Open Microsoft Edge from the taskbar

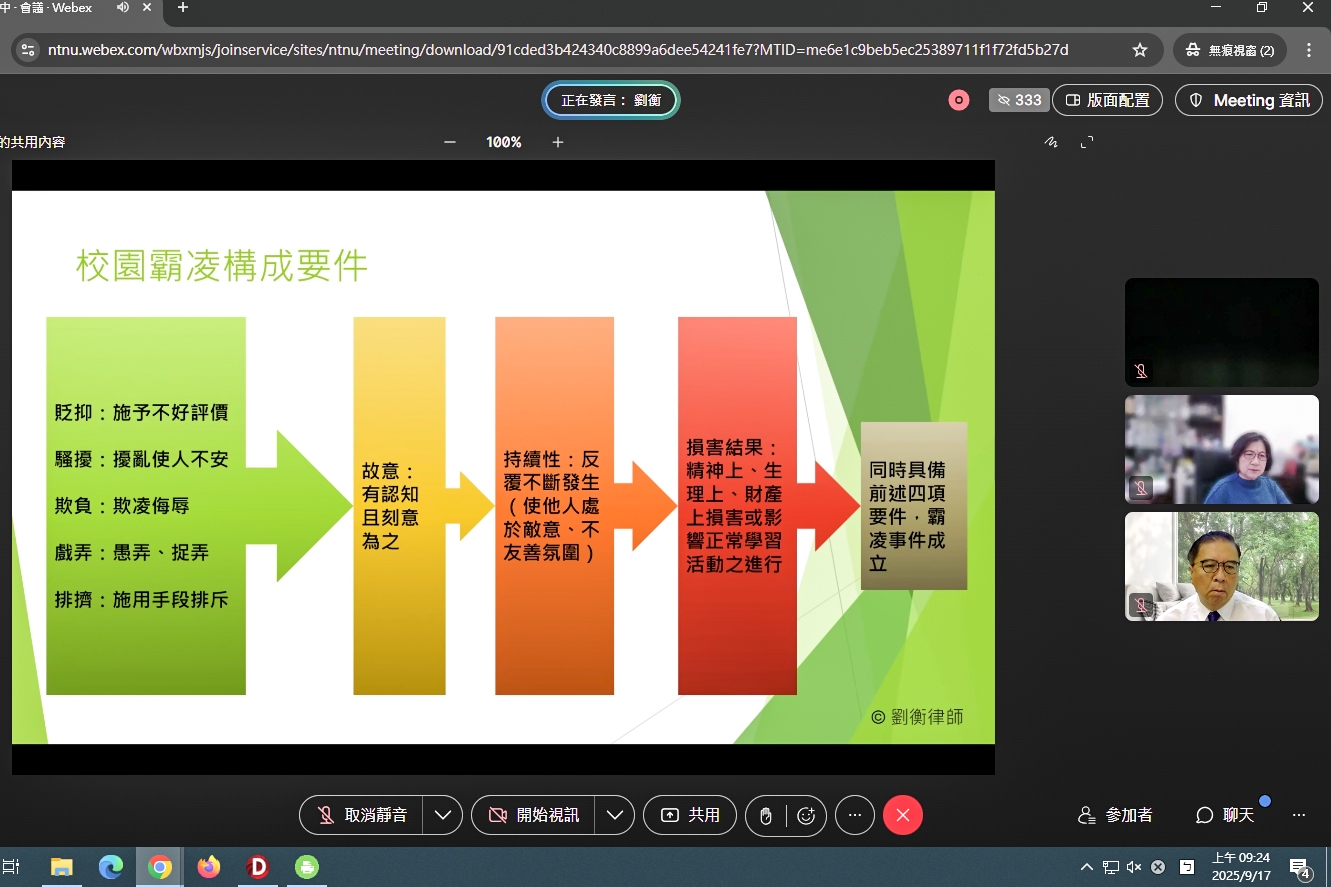(111, 867)
